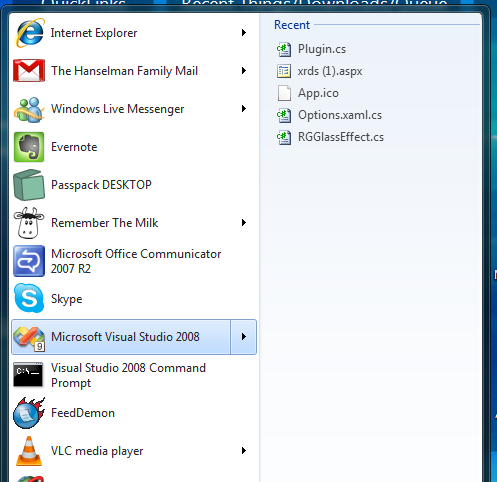Click the C# icon beside RGGlassEffect.cs

(x=284, y=137)
